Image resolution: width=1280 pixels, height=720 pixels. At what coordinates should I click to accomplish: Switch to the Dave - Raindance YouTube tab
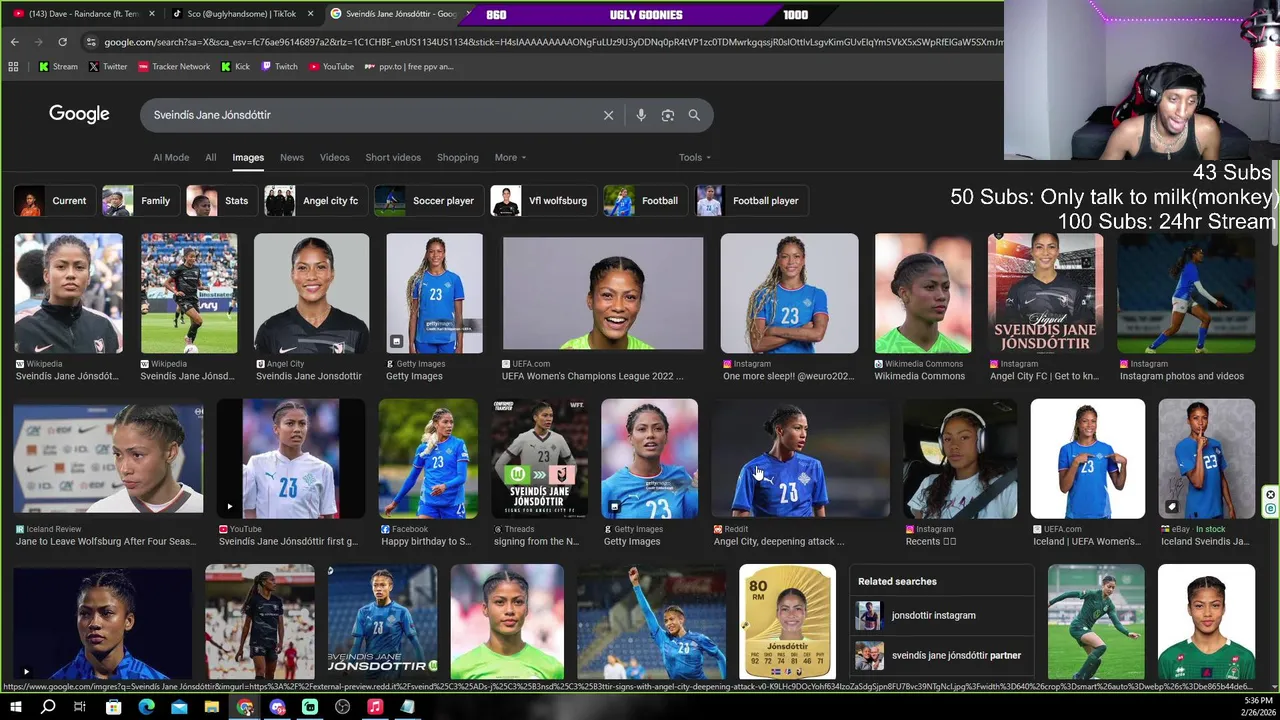(x=84, y=14)
